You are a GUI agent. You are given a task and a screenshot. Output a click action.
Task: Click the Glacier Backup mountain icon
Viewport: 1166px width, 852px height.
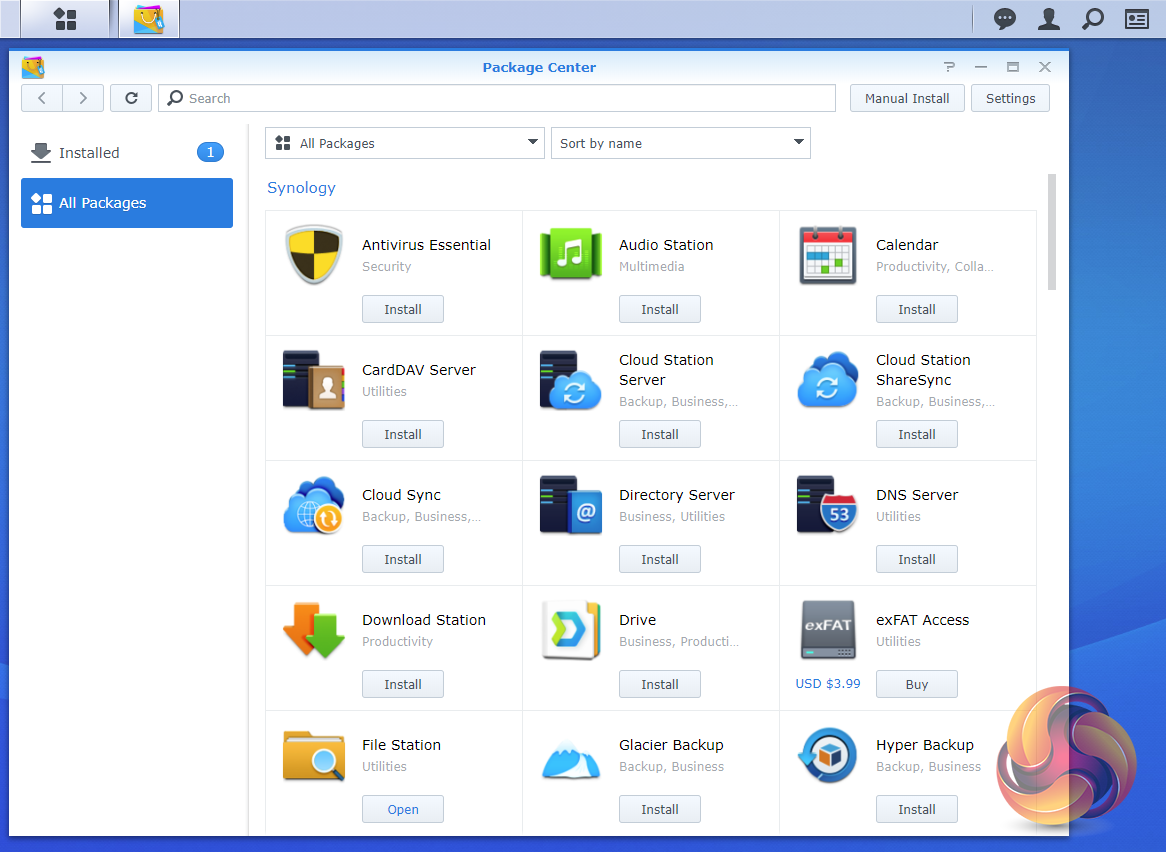(570, 760)
